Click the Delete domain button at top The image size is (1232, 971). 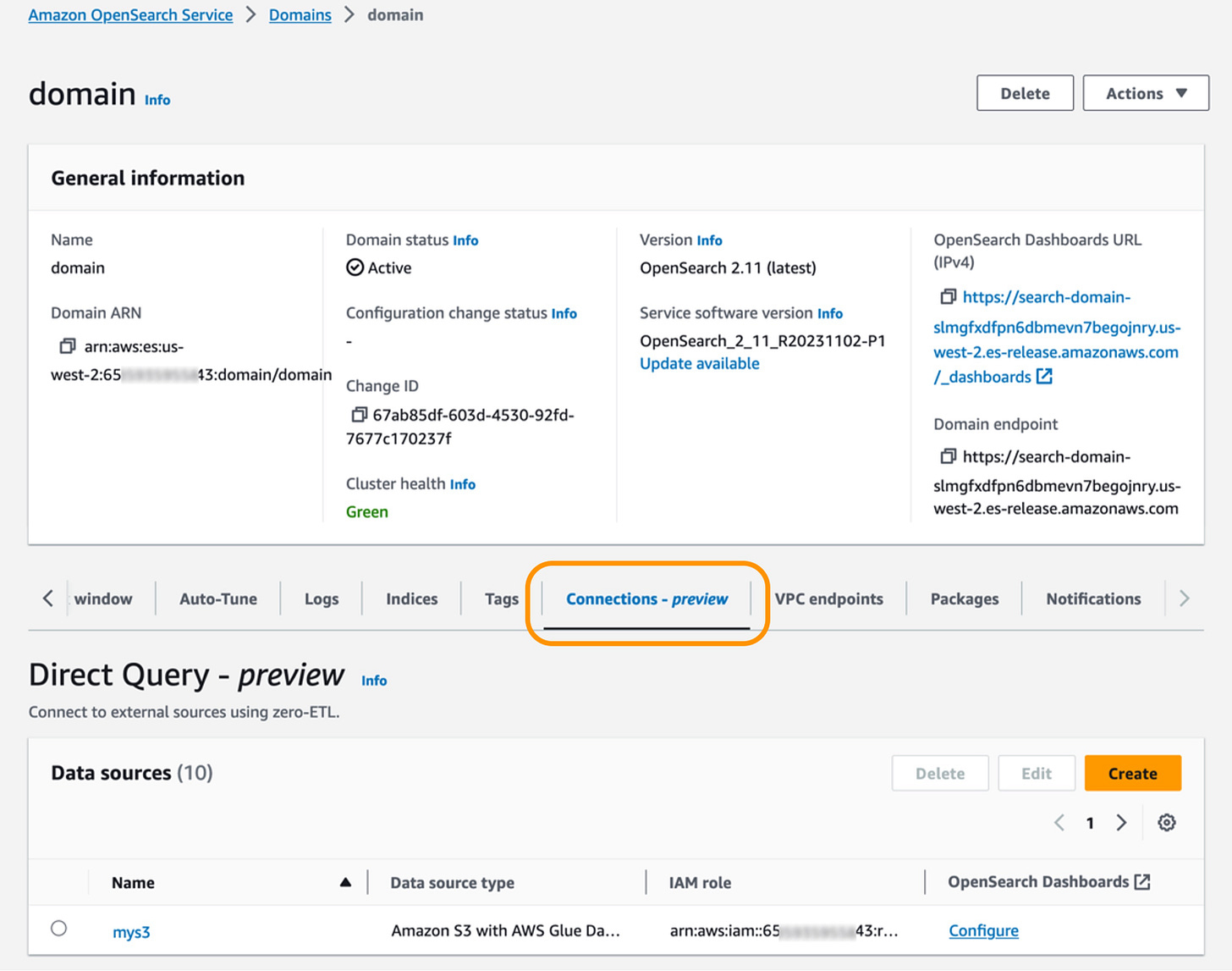coord(1025,93)
